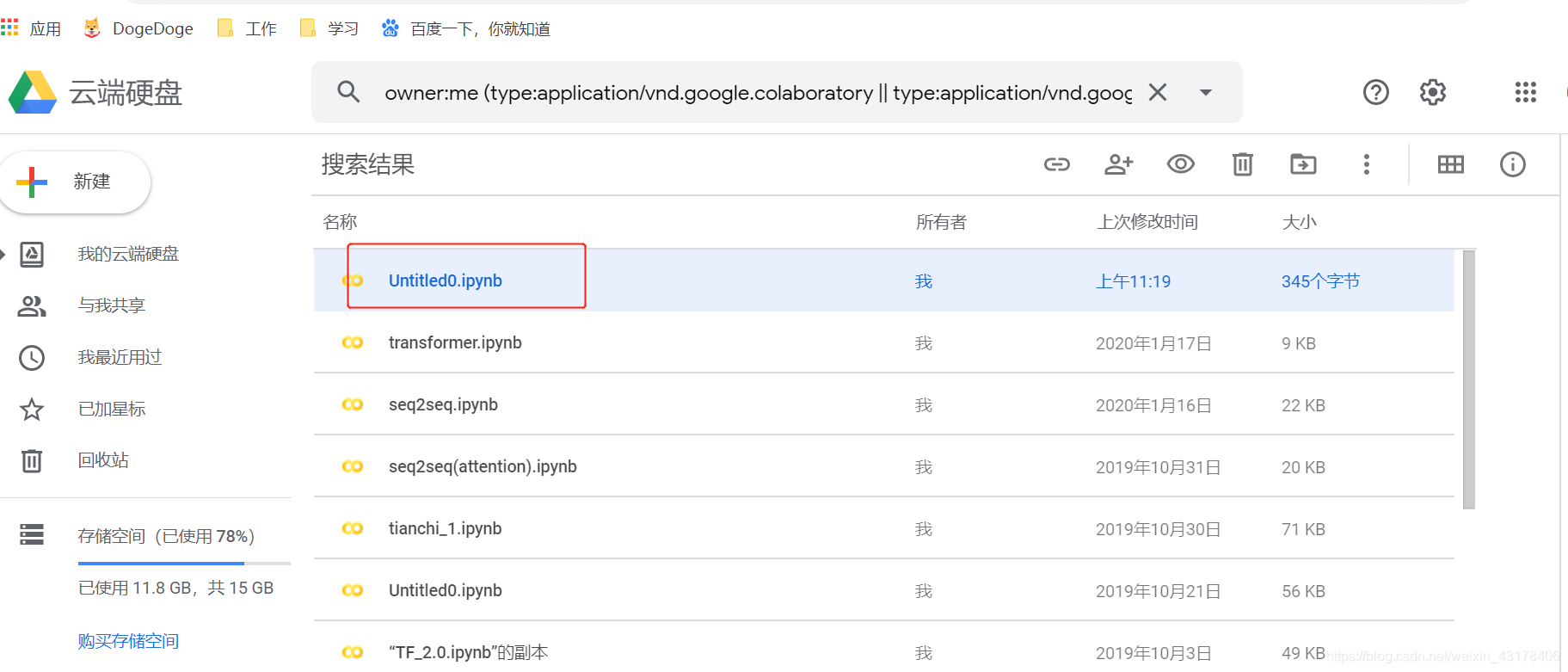This screenshot has width=1568, height=672.
Task: Click Buy storage (购买存储空间) link
Action: (x=128, y=641)
